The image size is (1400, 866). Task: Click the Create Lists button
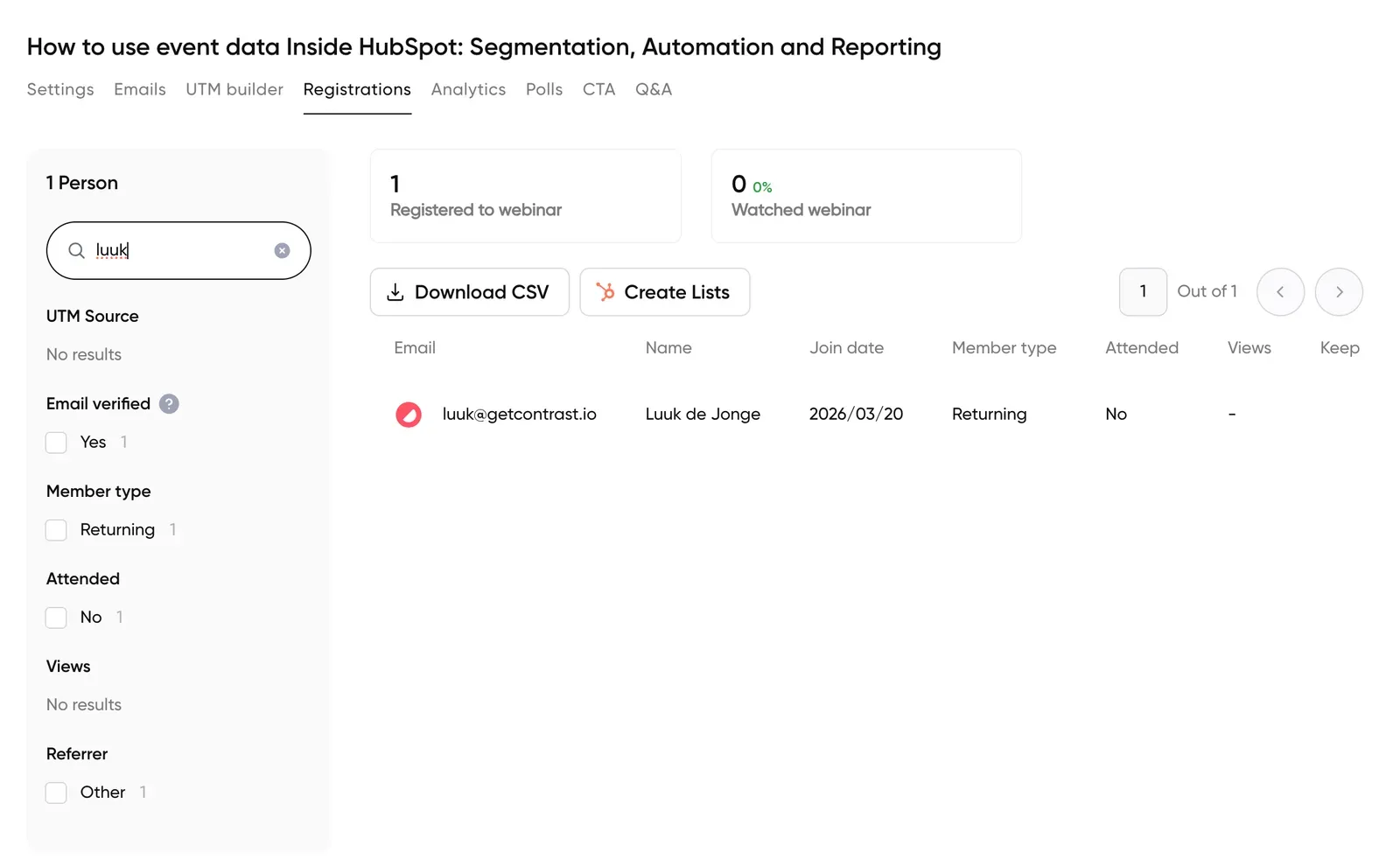pyautogui.click(x=665, y=292)
